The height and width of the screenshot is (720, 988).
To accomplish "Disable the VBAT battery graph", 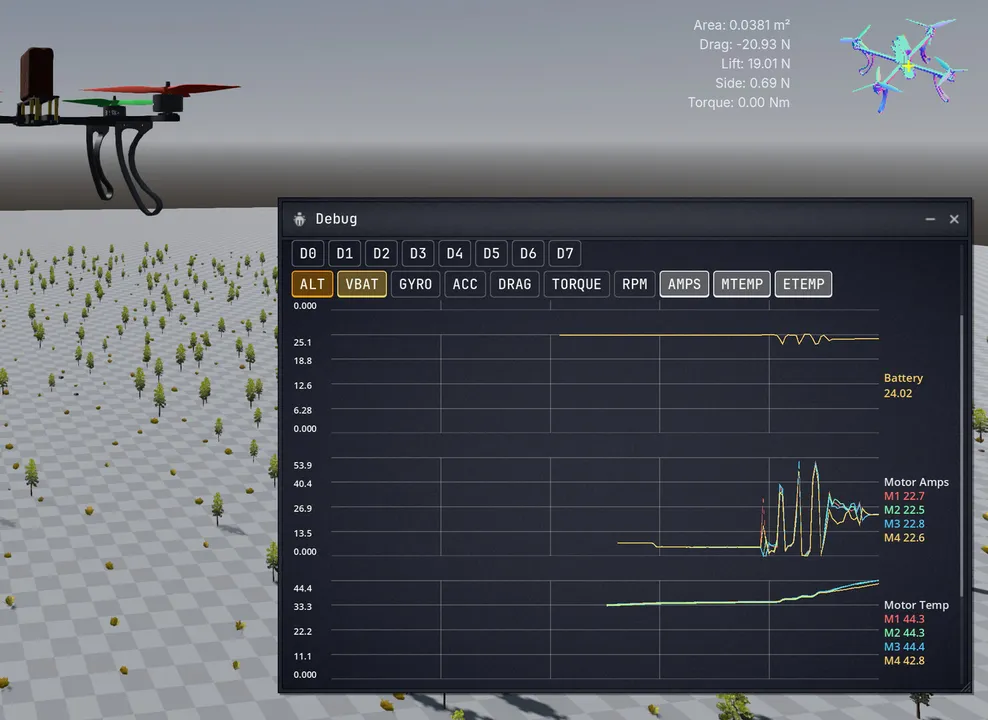I will [x=362, y=284].
